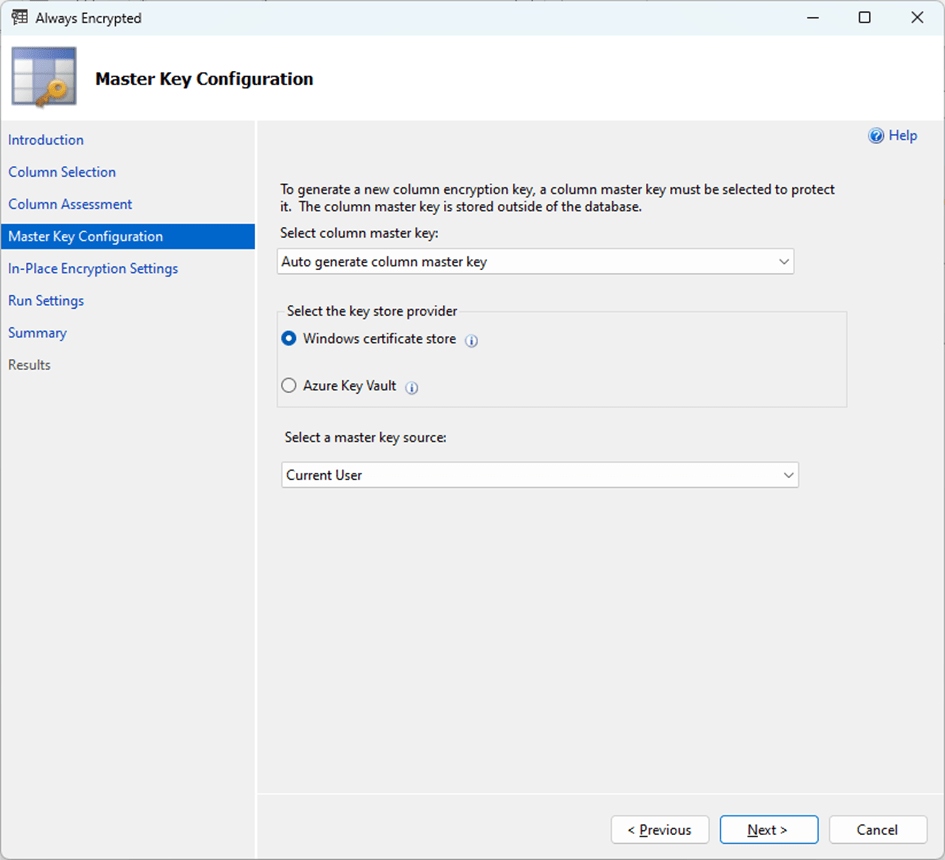Screen dimensions: 945x860
Task: Open the column master key dropdown
Action: coord(536,262)
